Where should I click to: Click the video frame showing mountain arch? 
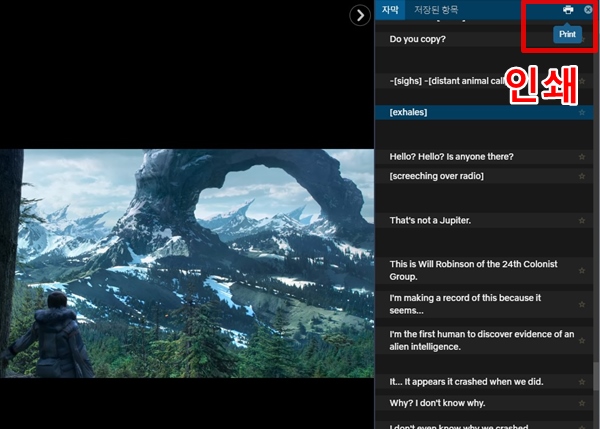click(187, 263)
